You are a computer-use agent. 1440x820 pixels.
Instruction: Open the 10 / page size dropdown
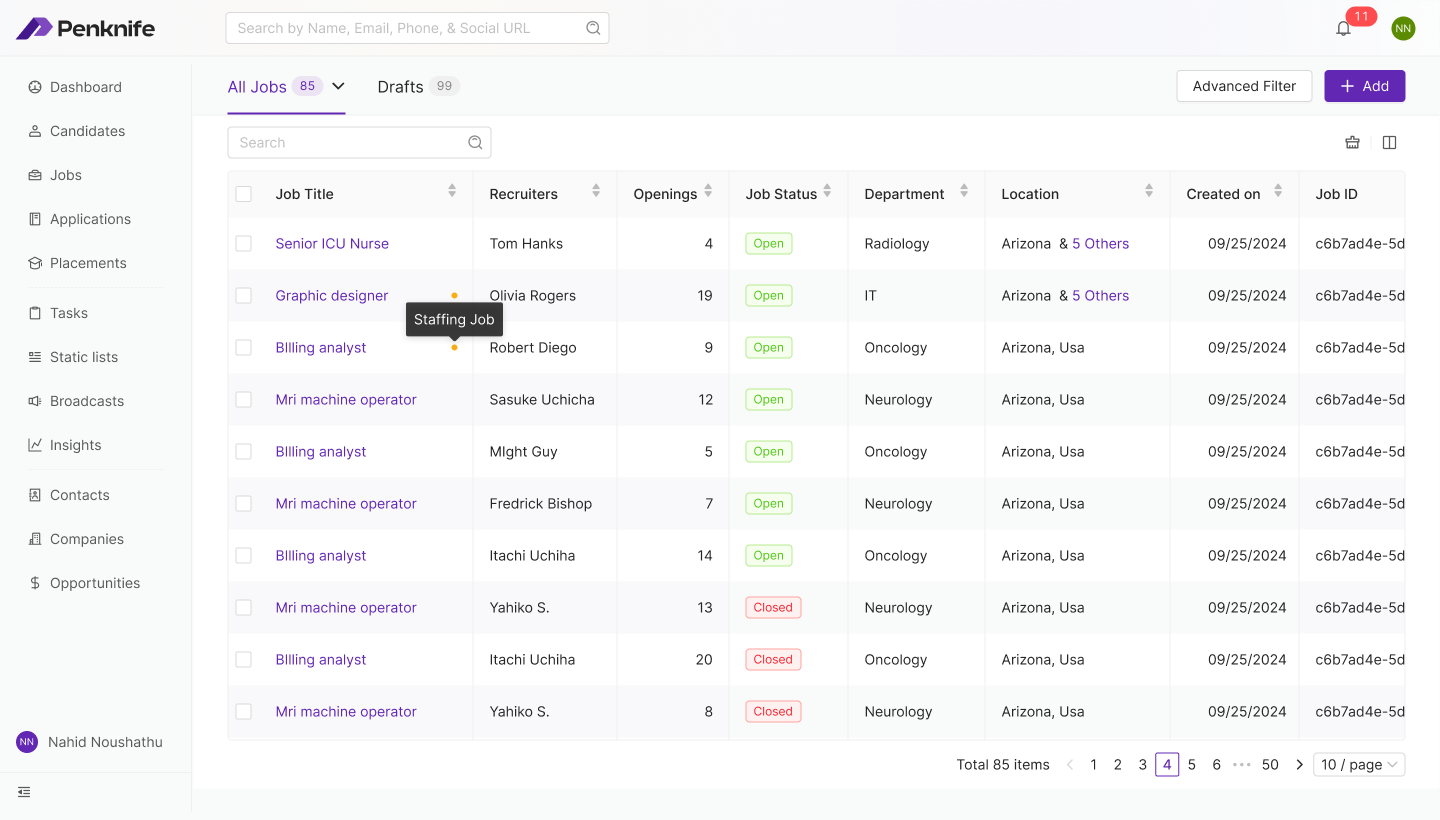point(1359,765)
